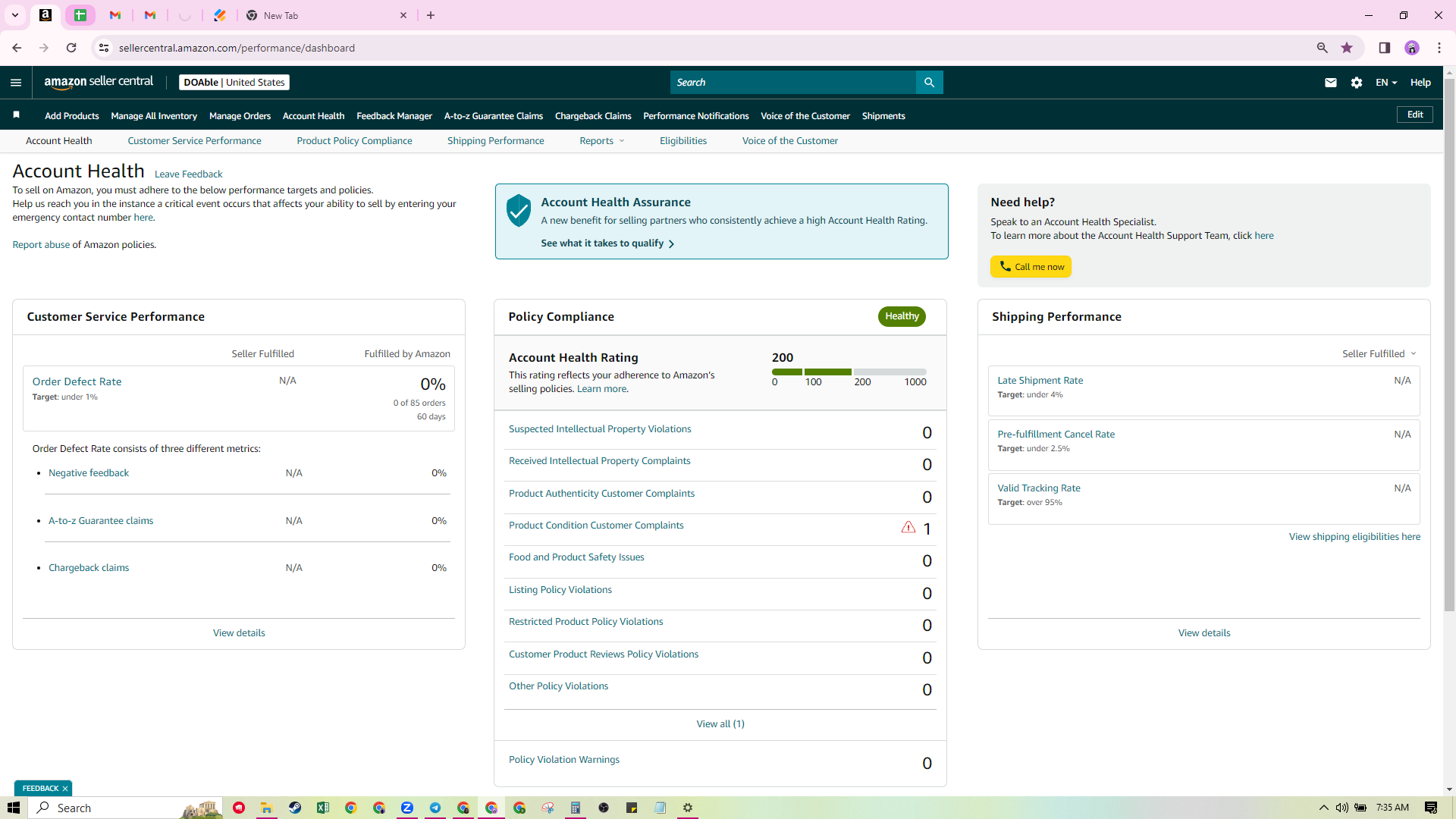Open the Customer Service Performance tab

pyautogui.click(x=194, y=141)
